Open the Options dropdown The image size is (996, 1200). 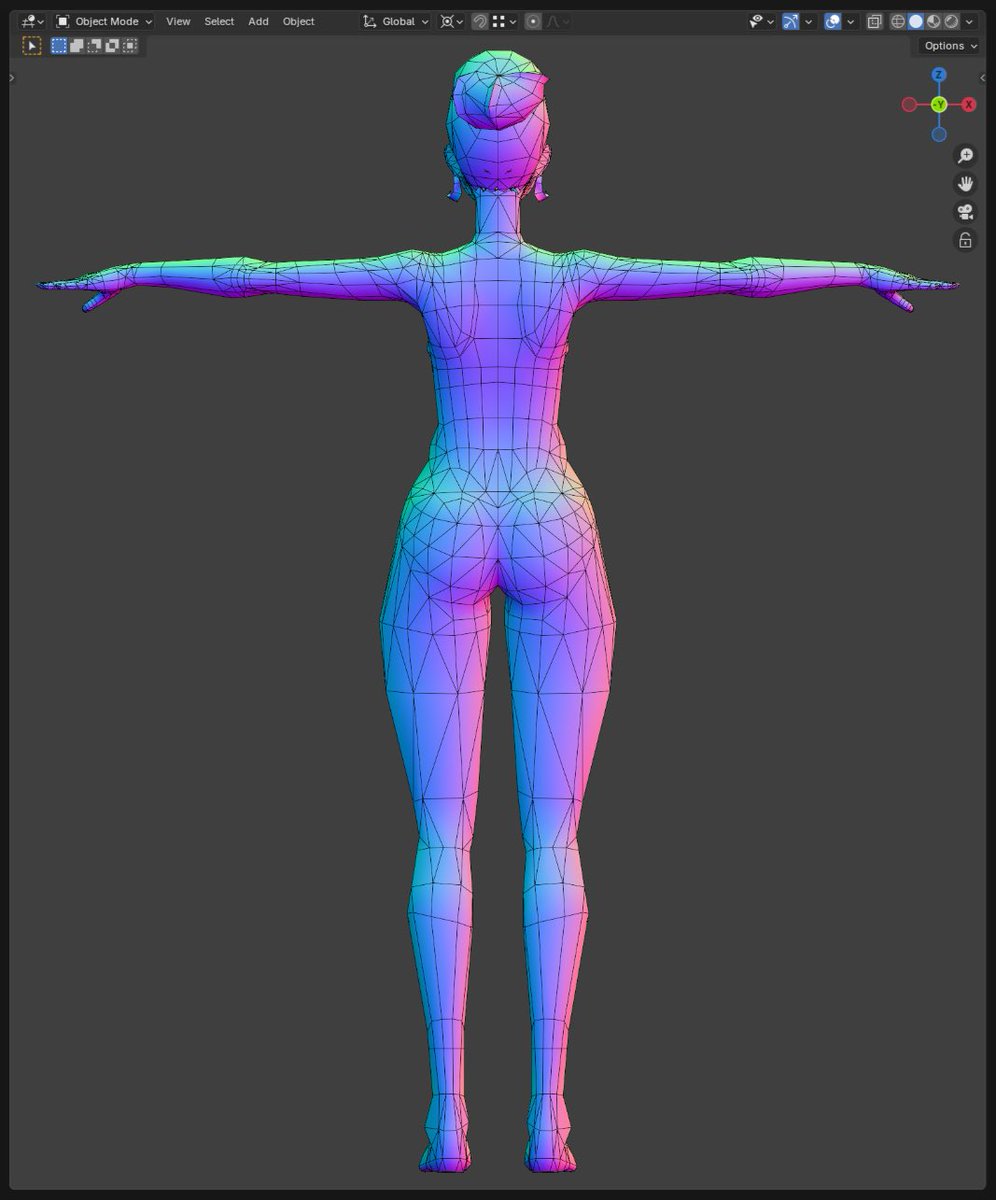(949, 46)
